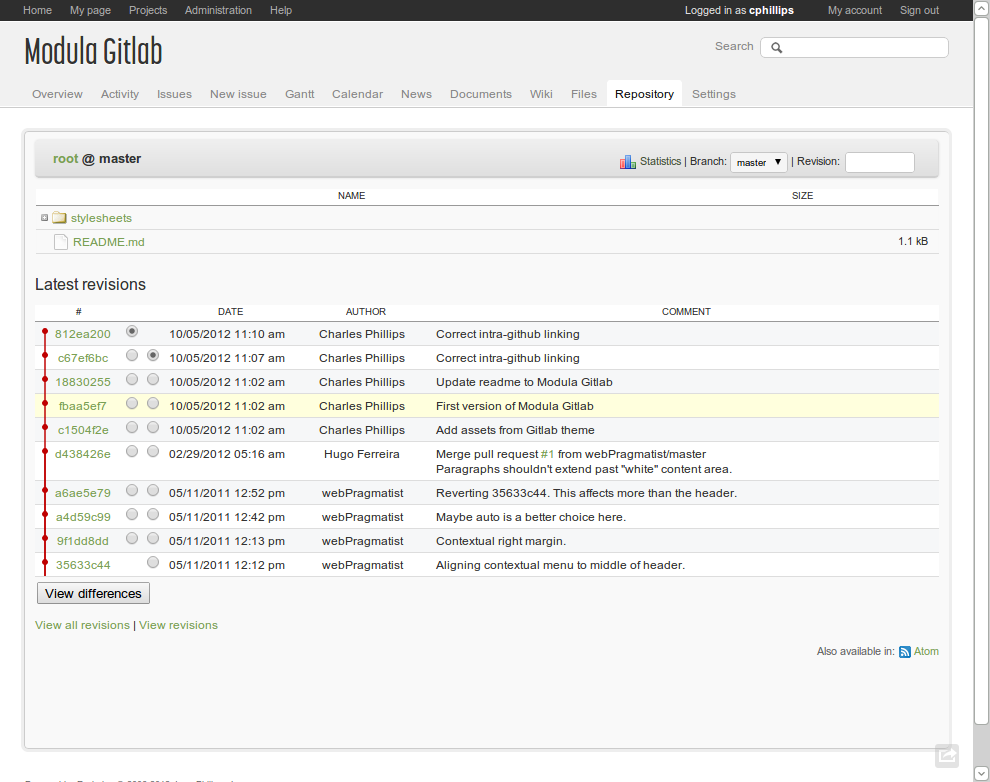This screenshot has width=990, height=782.
Task: Click the root breadcrumb link
Action: click(66, 158)
